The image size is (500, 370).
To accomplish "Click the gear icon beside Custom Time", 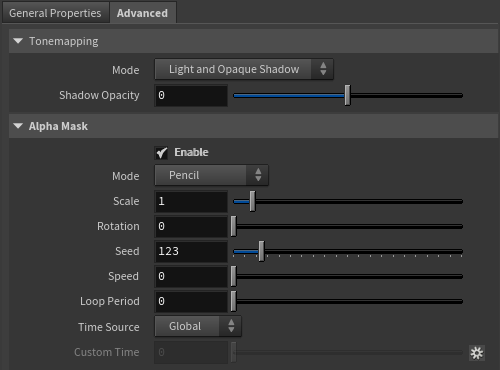I will click(477, 353).
